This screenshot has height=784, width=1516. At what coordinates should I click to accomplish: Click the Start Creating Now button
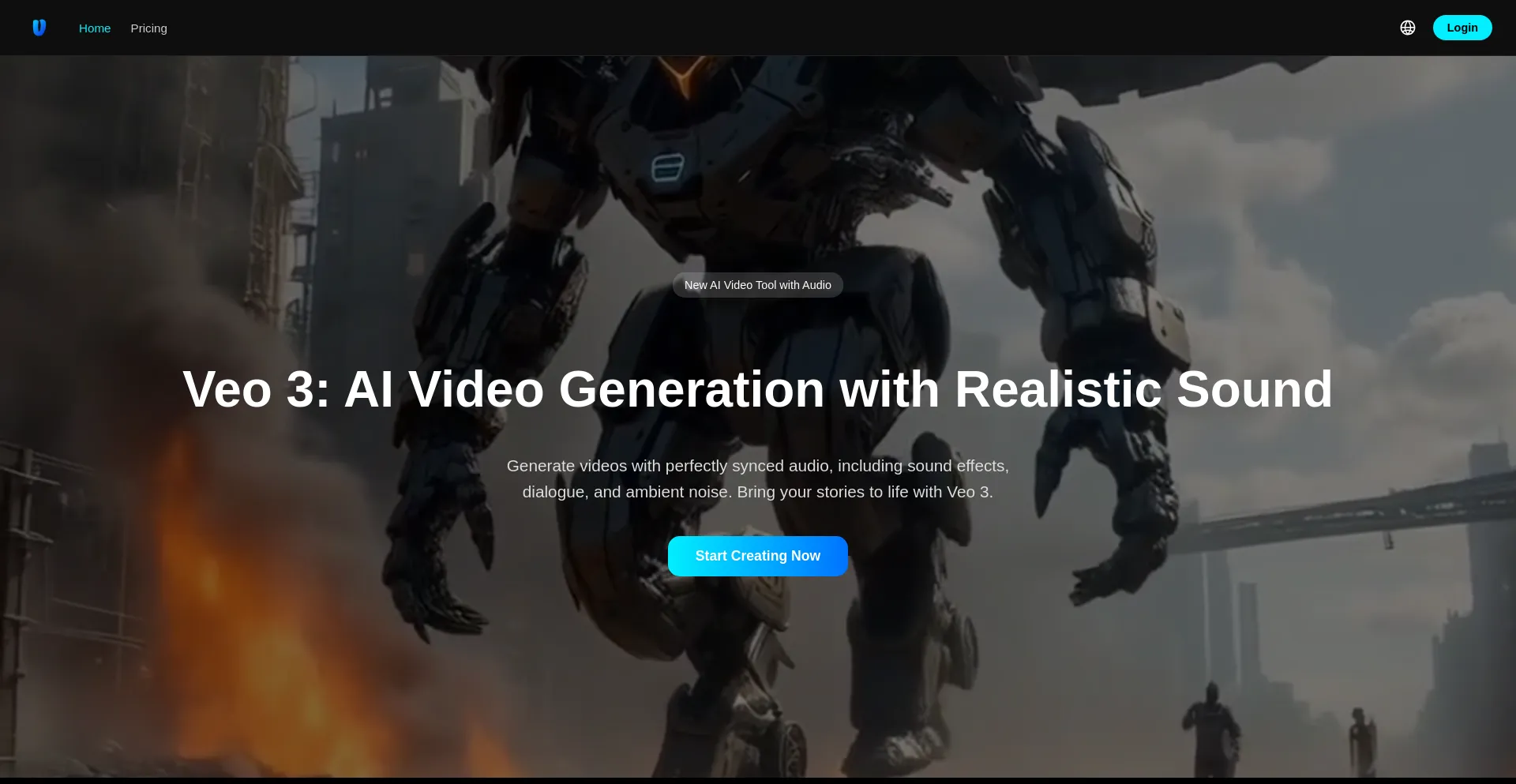coord(757,556)
